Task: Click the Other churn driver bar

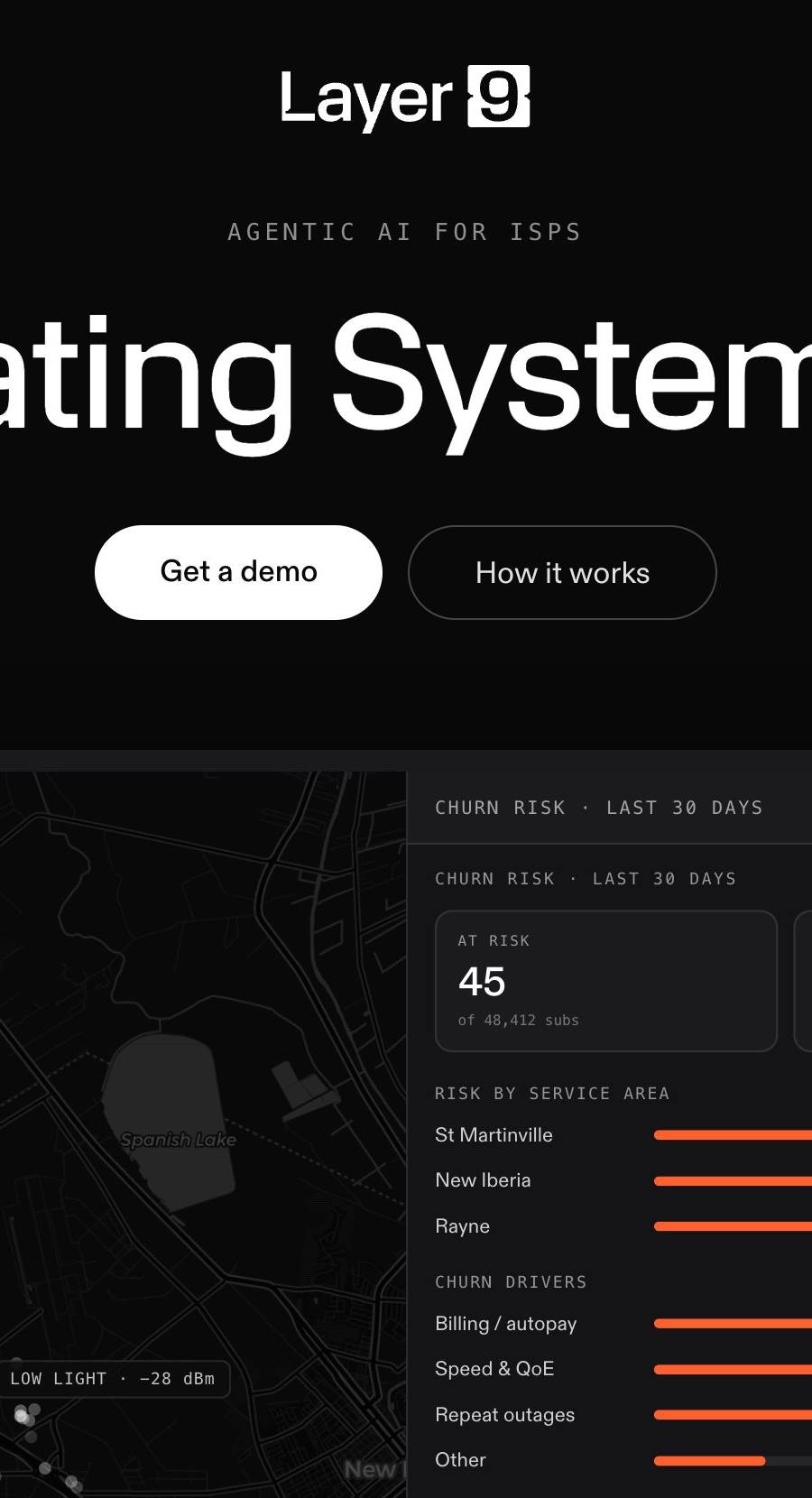Action: [x=733, y=1460]
